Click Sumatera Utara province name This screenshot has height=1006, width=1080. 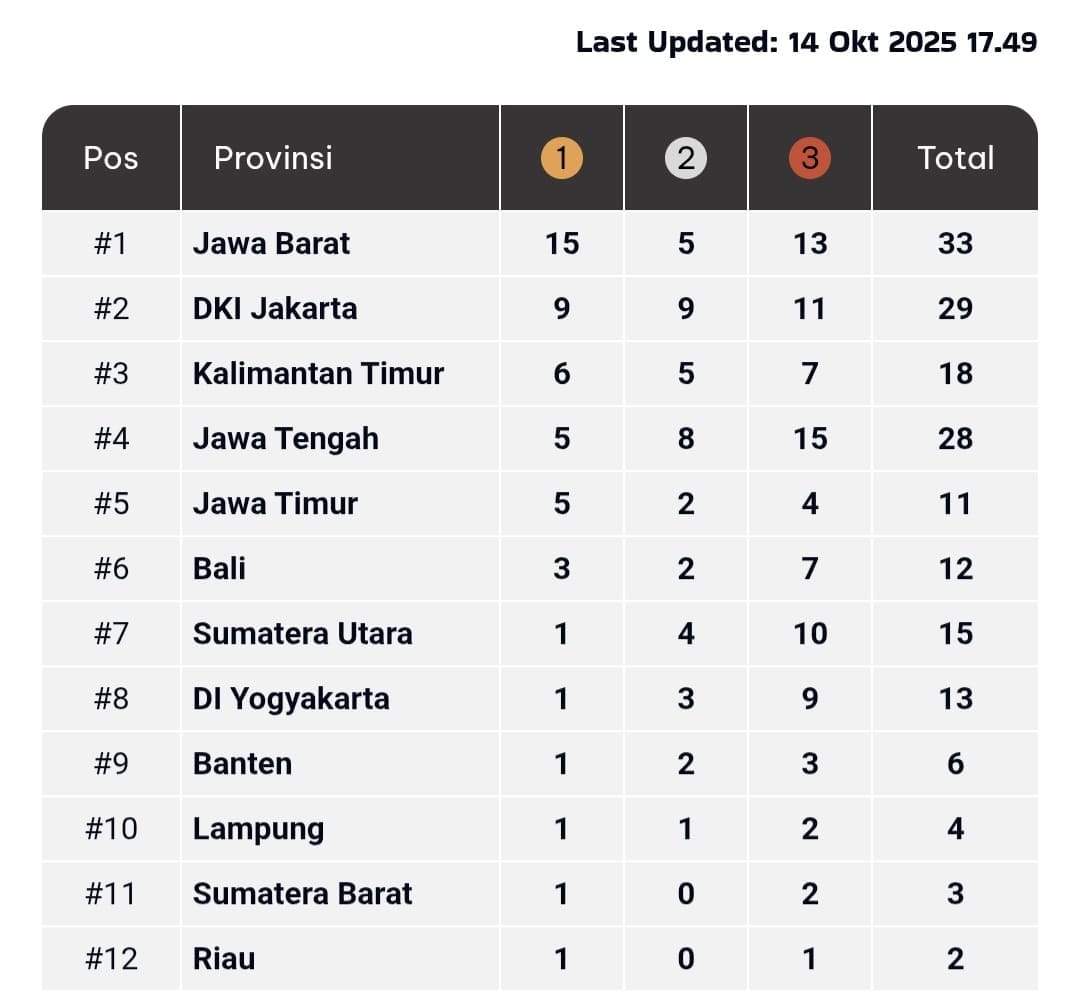(302, 633)
